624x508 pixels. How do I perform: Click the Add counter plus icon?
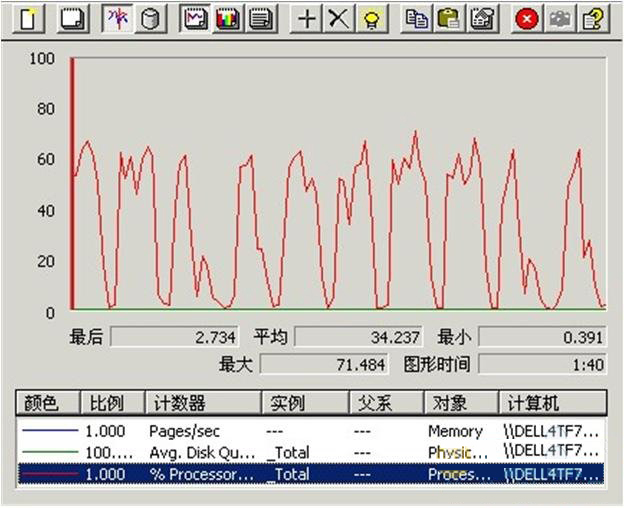306,19
